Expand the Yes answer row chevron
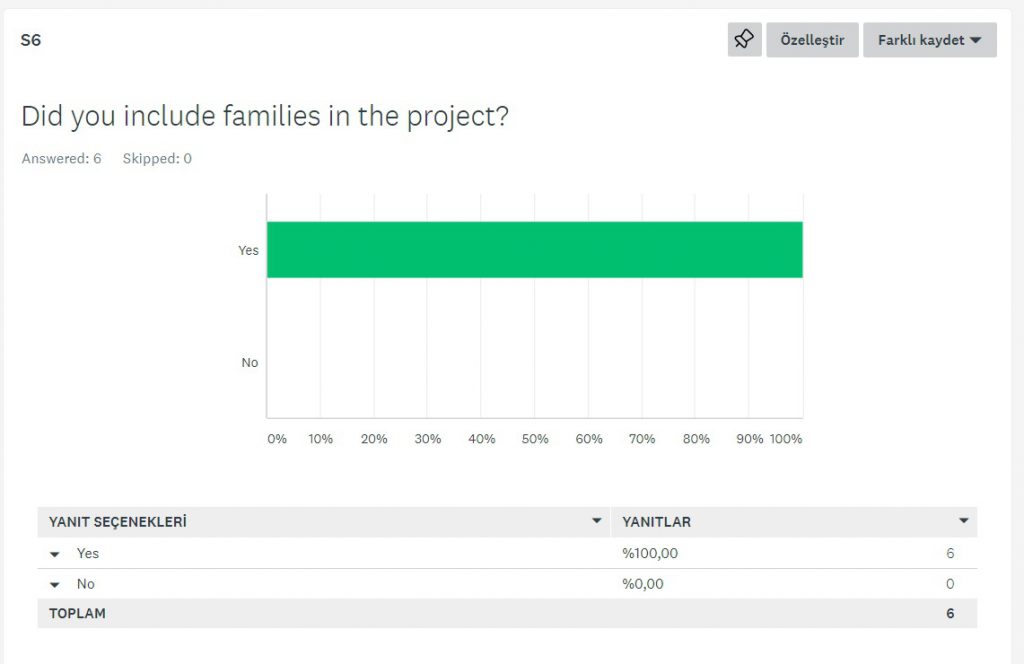Viewport: 1024px width, 664px height. (55, 554)
